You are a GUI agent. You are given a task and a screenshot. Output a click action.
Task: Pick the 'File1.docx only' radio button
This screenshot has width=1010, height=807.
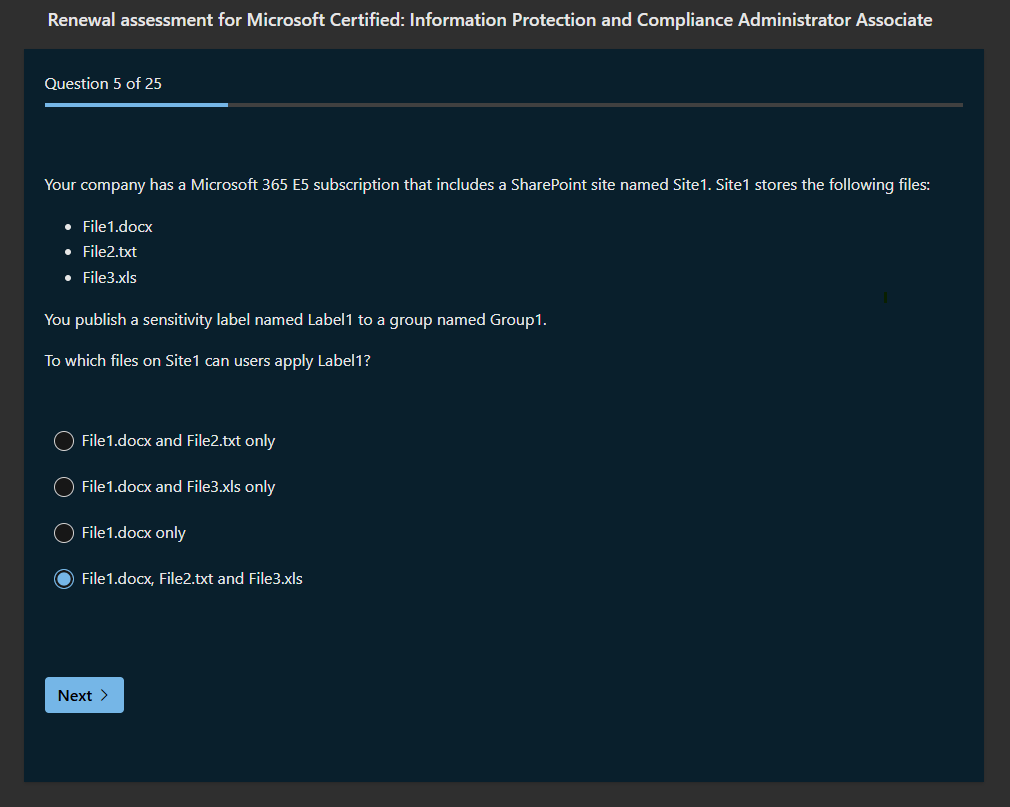pos(64,533)
